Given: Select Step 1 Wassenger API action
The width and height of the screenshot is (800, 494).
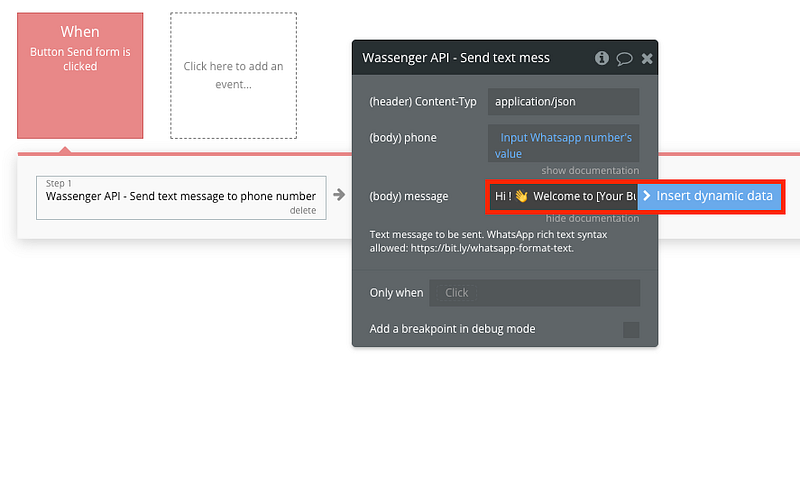Looking at the screenshot, I should (x=181, y=195).
